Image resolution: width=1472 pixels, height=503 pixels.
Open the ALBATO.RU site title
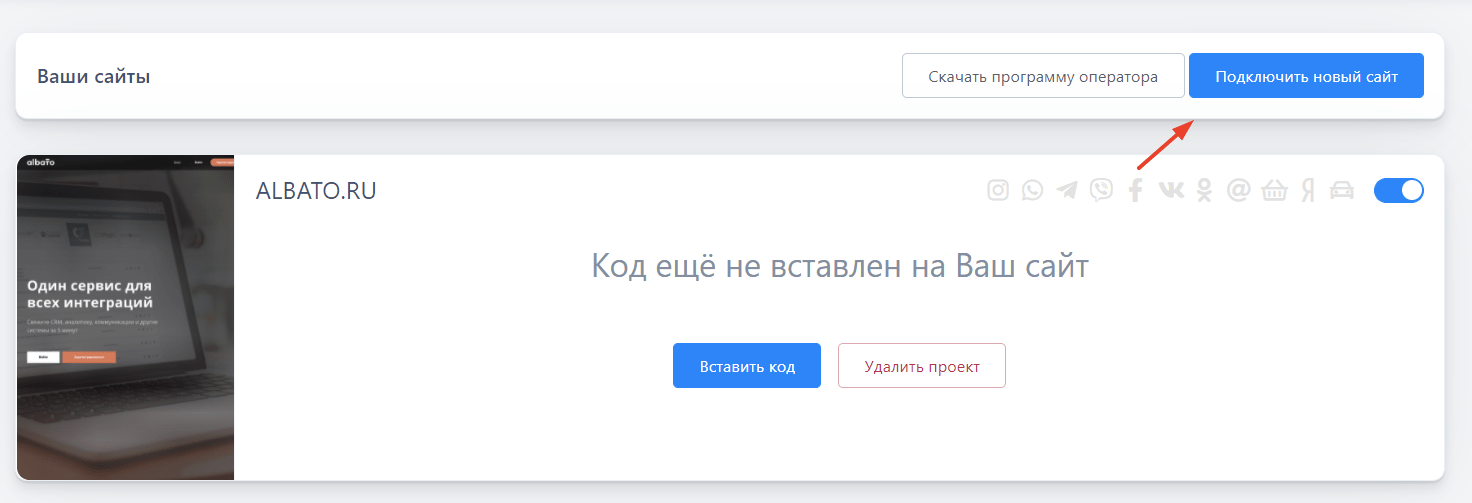(316, 191)
